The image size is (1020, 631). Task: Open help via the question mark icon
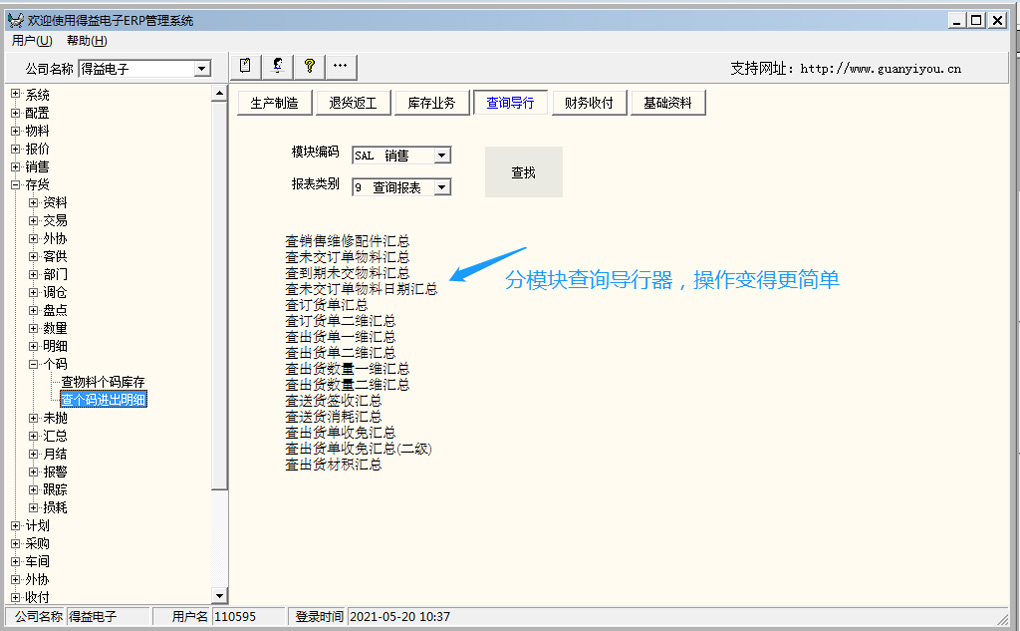(309, 66)
